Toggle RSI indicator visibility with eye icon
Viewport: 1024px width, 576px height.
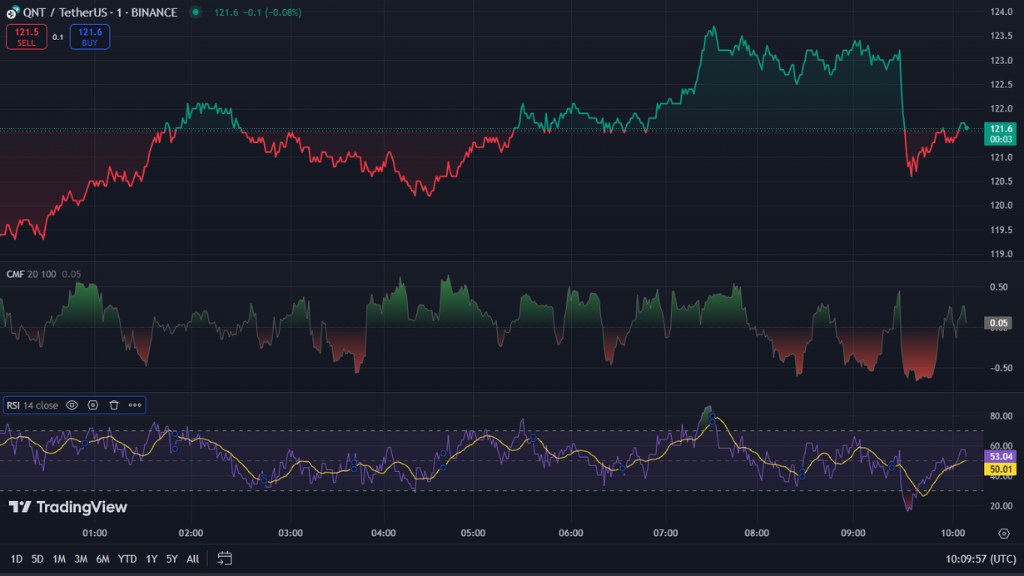pyautogui.click(x=72, y=405)
